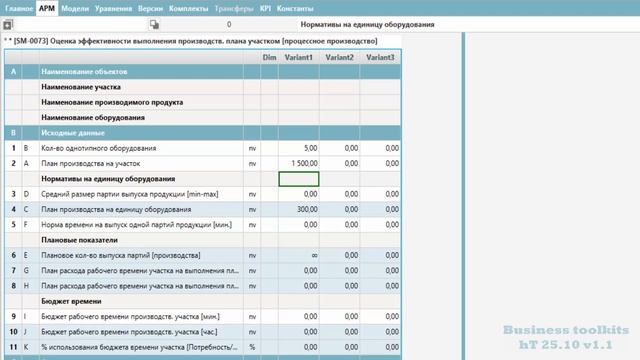
Task: Go to the Версии tab
Action: point(150,8)
